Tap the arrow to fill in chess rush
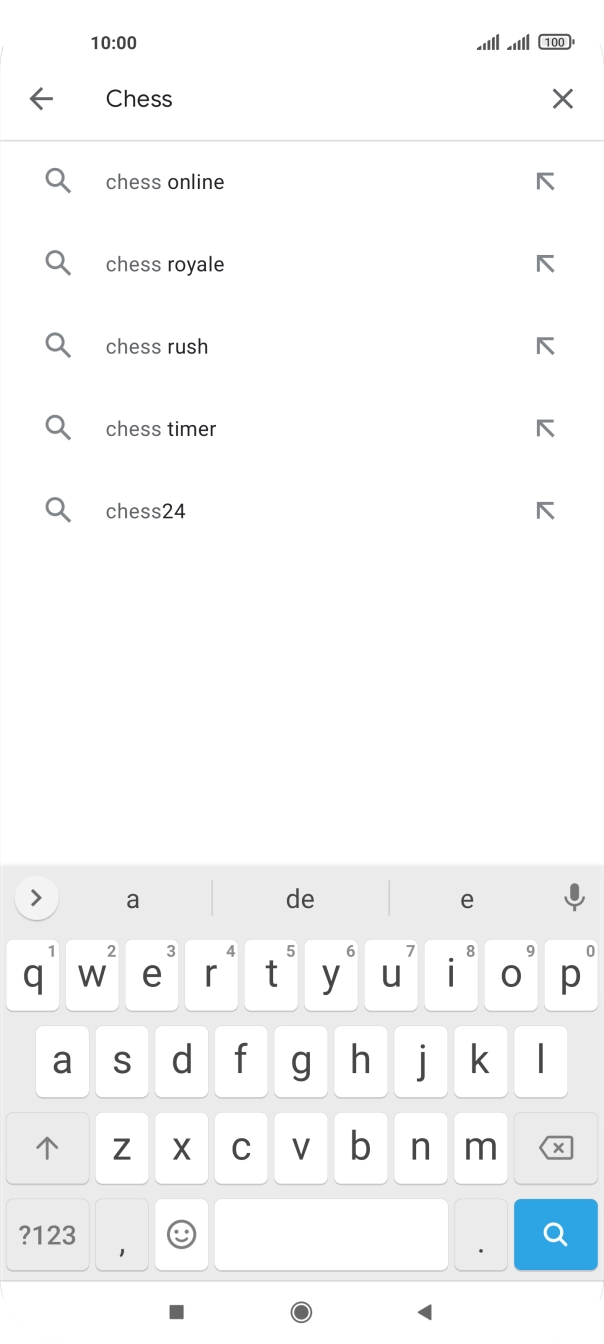This screenshot has height=1344, width=604. pos(545,346)
